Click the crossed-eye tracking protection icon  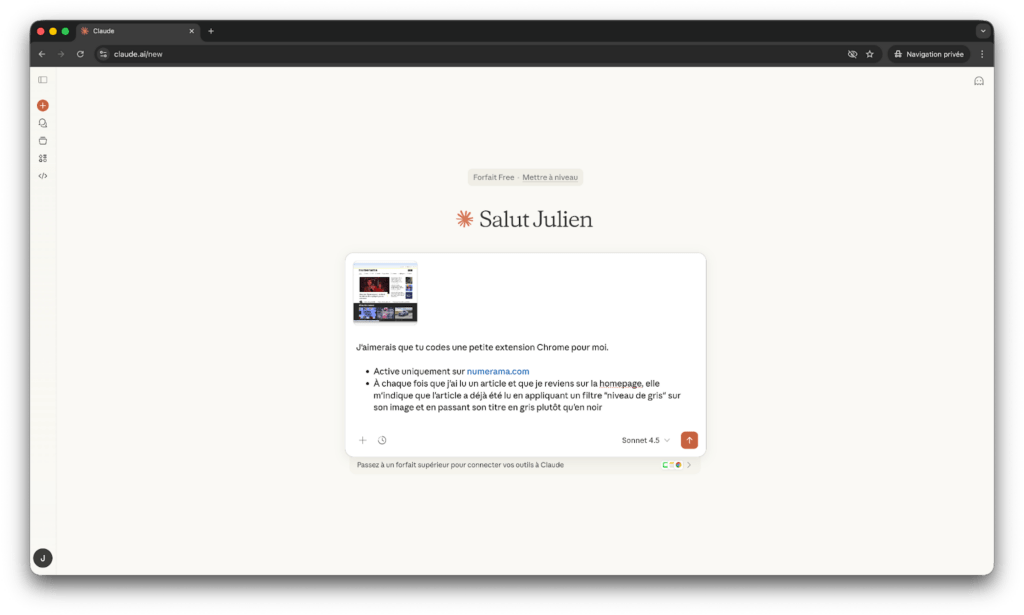click(x=852, y=54)
